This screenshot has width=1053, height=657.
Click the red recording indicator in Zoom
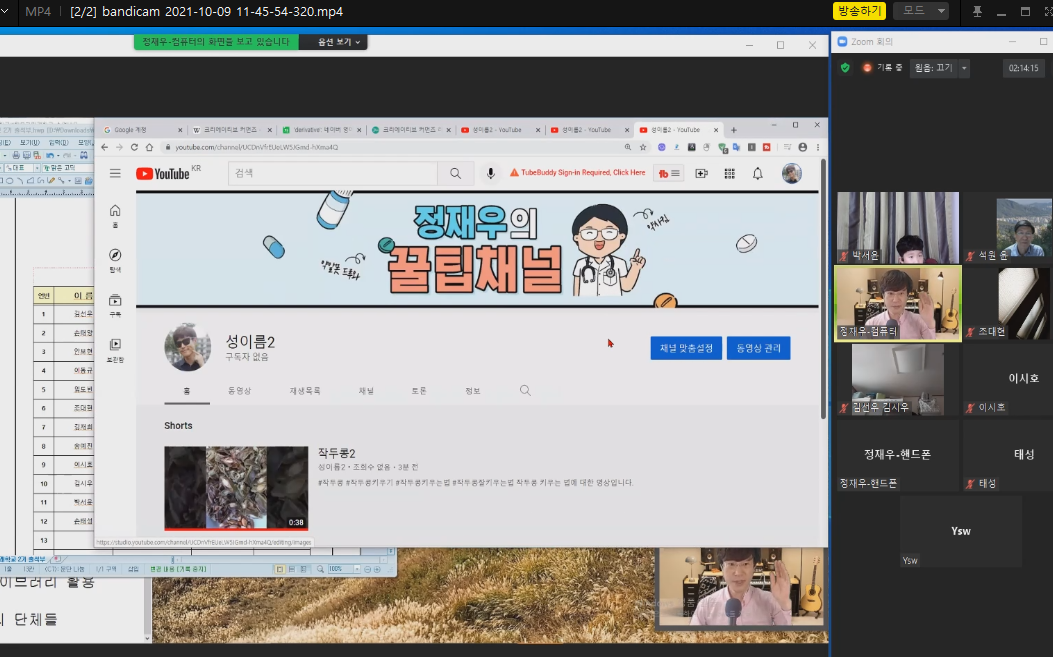pos(867,68)
